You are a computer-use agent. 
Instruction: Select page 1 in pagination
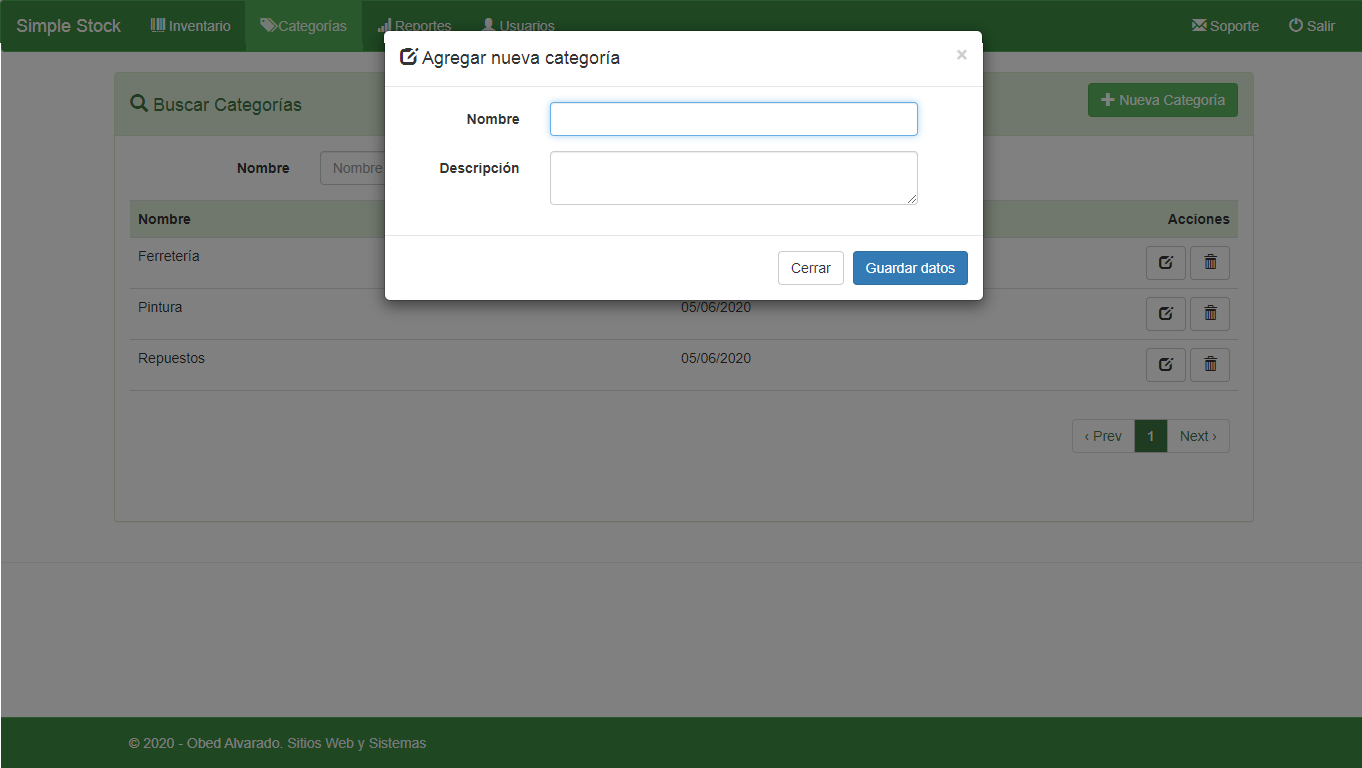coord(1151,436)
